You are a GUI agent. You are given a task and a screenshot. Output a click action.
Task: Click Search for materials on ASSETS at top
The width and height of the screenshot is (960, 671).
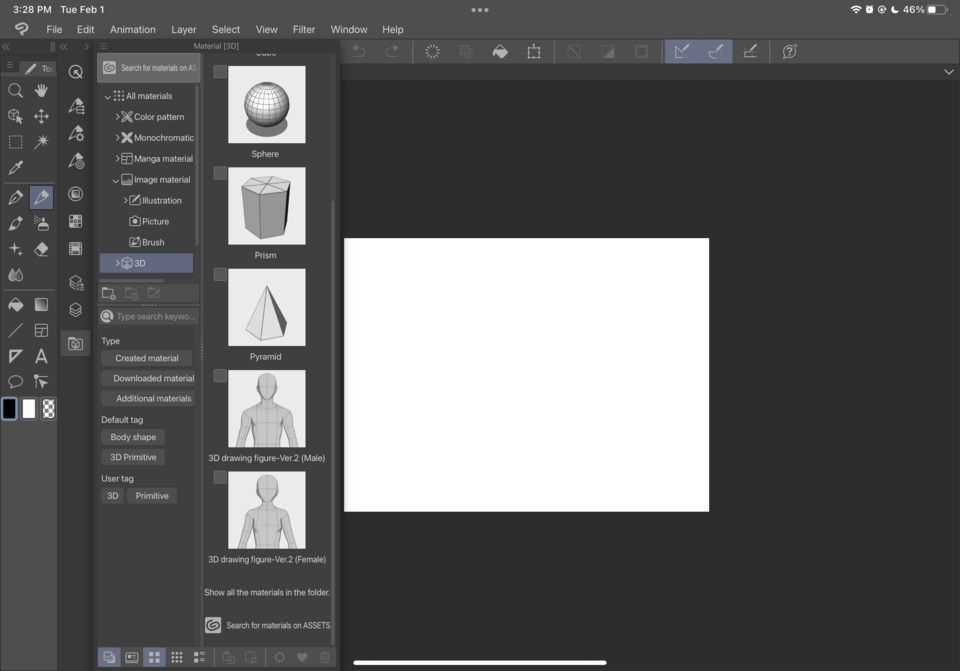pyautogui.click(x=149, y=68)
